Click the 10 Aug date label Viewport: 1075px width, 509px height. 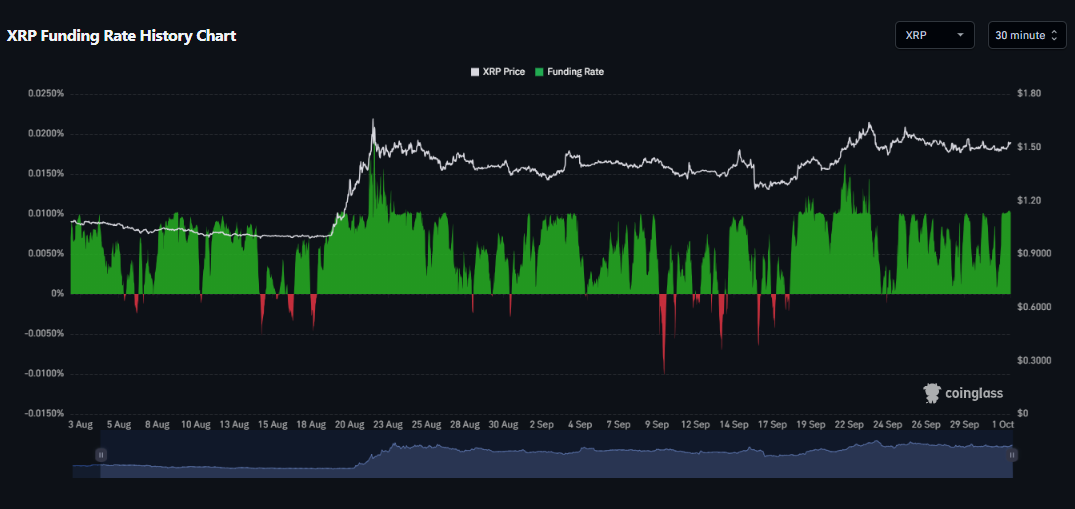tap(195, 425)
